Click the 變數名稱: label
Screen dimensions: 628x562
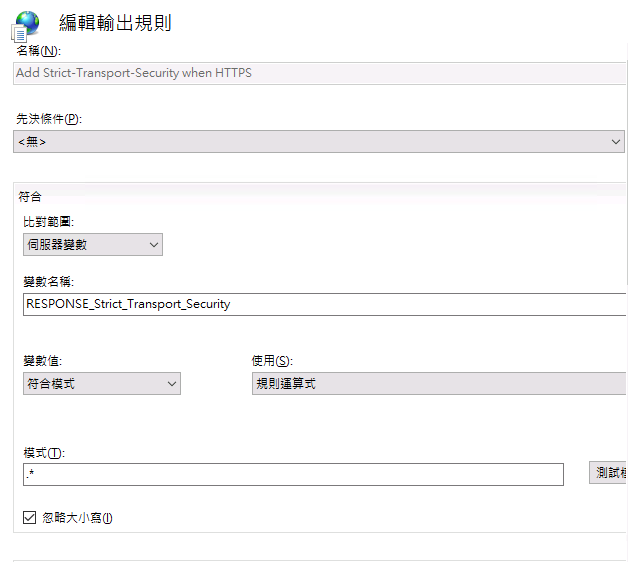pos(48,282)
